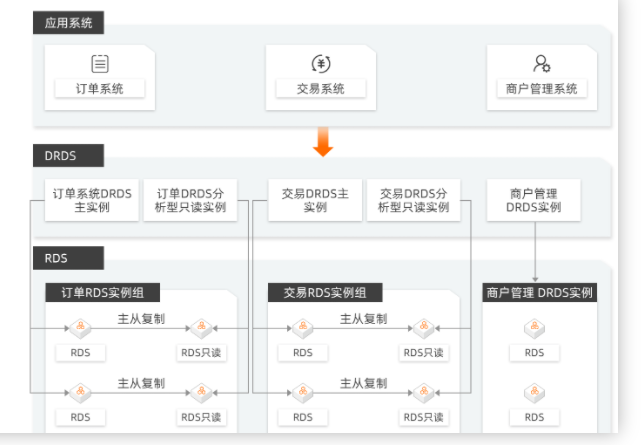The height and width of the screenshot is (445, 641).
Task: Select the 交易DRDS主实例 box
Action: [x=315, y=200]
